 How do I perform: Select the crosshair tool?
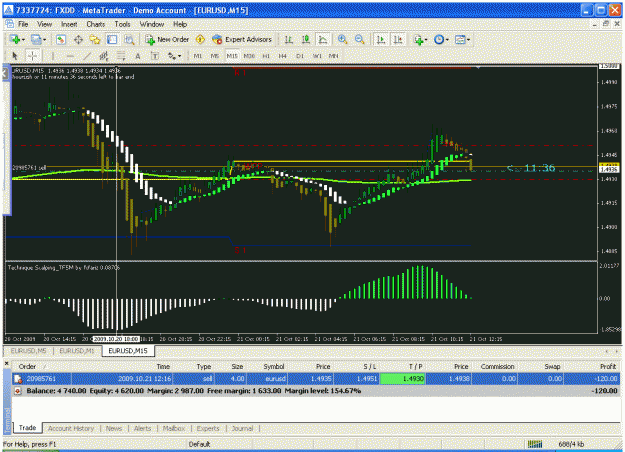pyautogui.click(x=32, y=56)
